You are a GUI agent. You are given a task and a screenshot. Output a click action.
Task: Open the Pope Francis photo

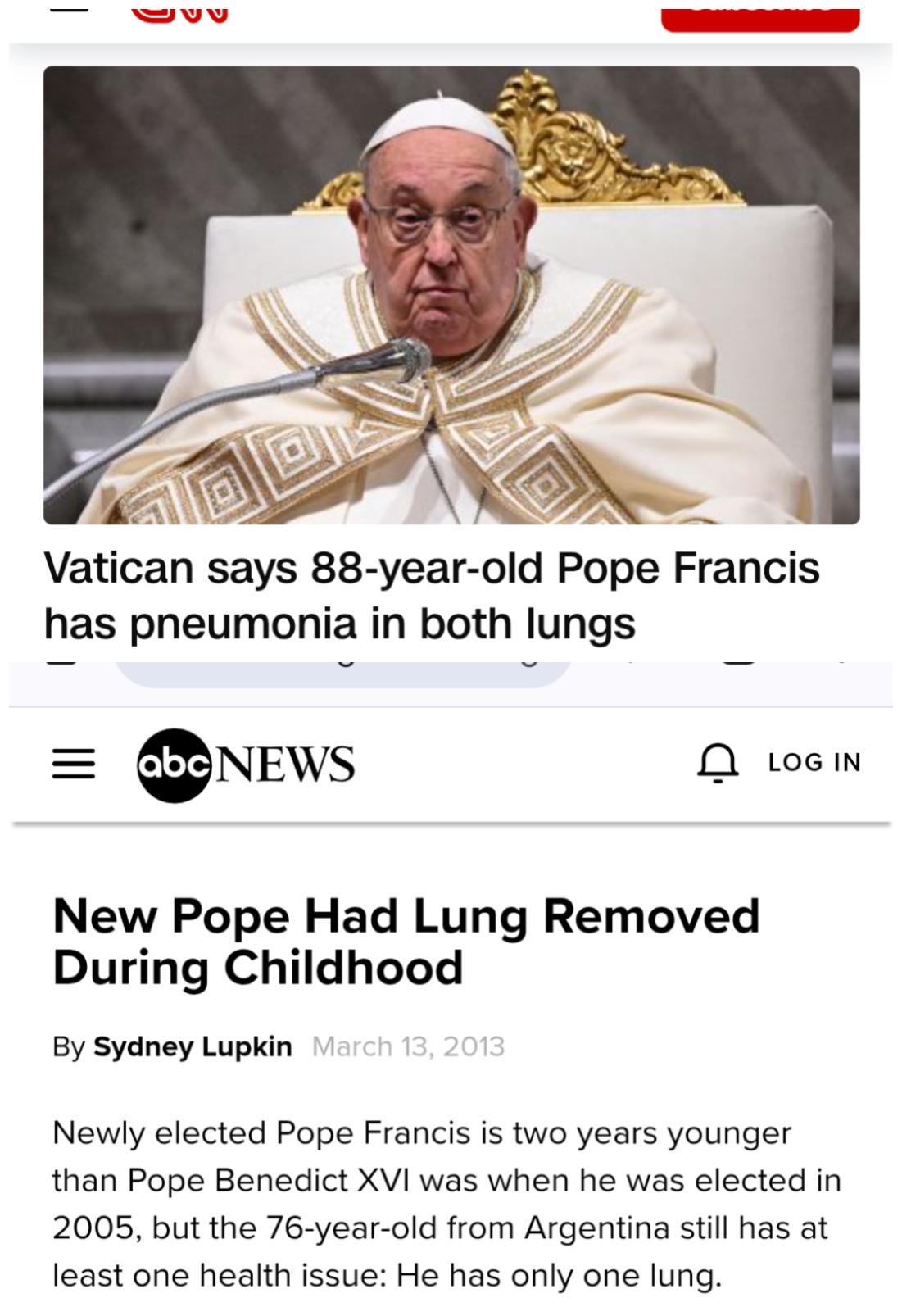coord(451,295)
